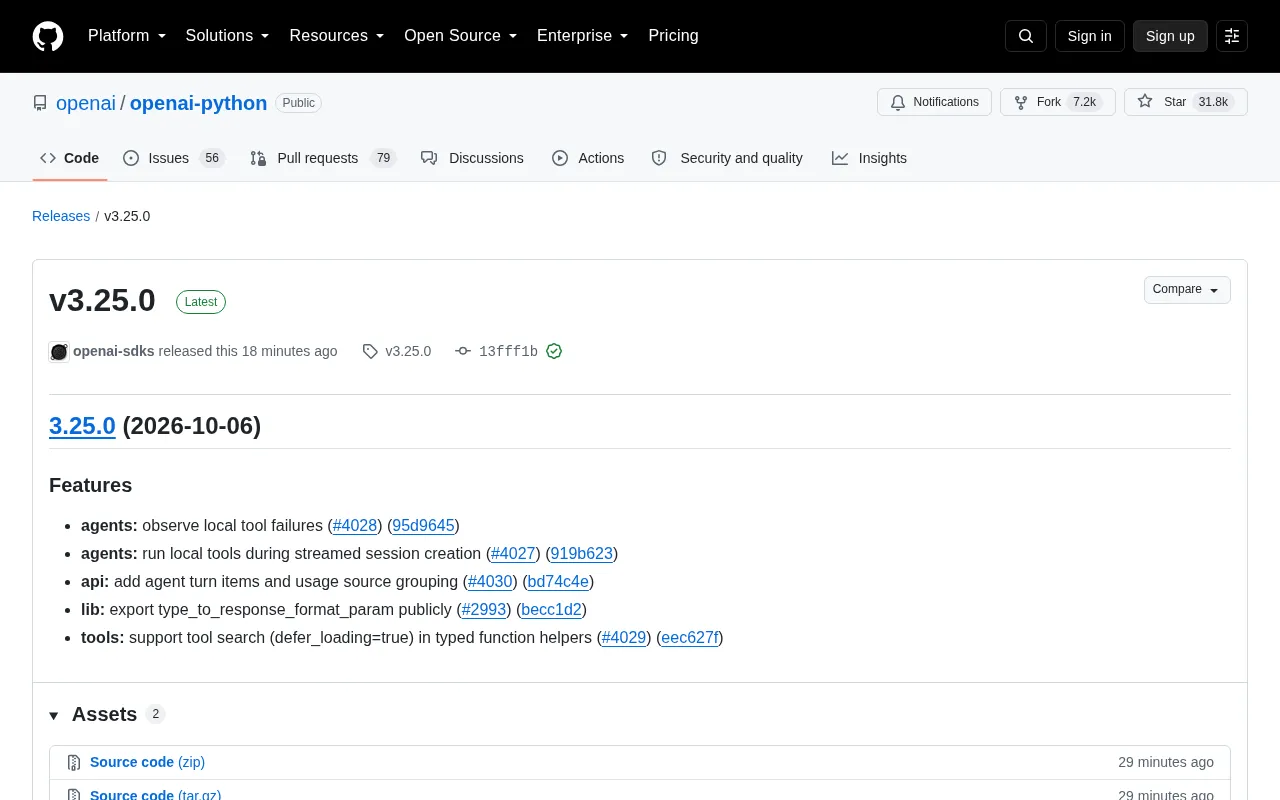Screen dimensions: 1280x800
Task: Open the Insights tab
Action: click(869, 158)
